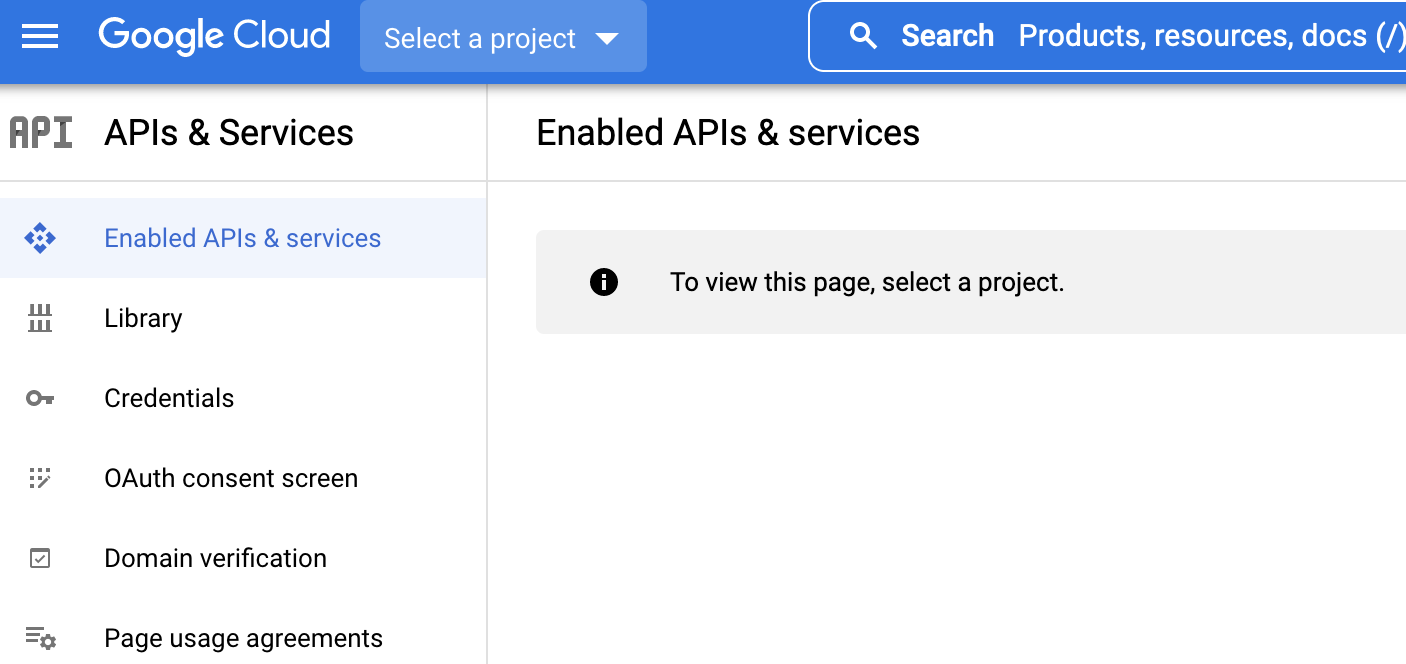Click the project picker dropdown arrow
Viewport: 1406px width, 664px height.
pos(607,37)
